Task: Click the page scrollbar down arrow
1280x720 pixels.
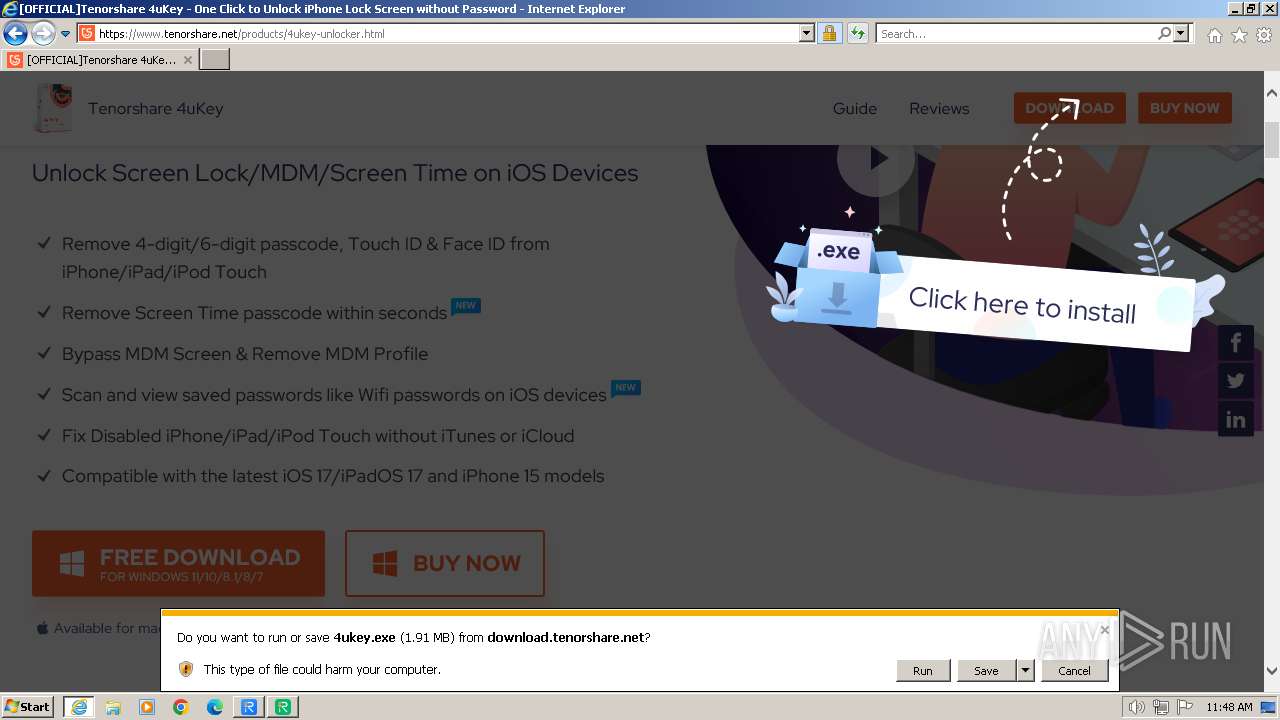Action: pos(1272,671)
